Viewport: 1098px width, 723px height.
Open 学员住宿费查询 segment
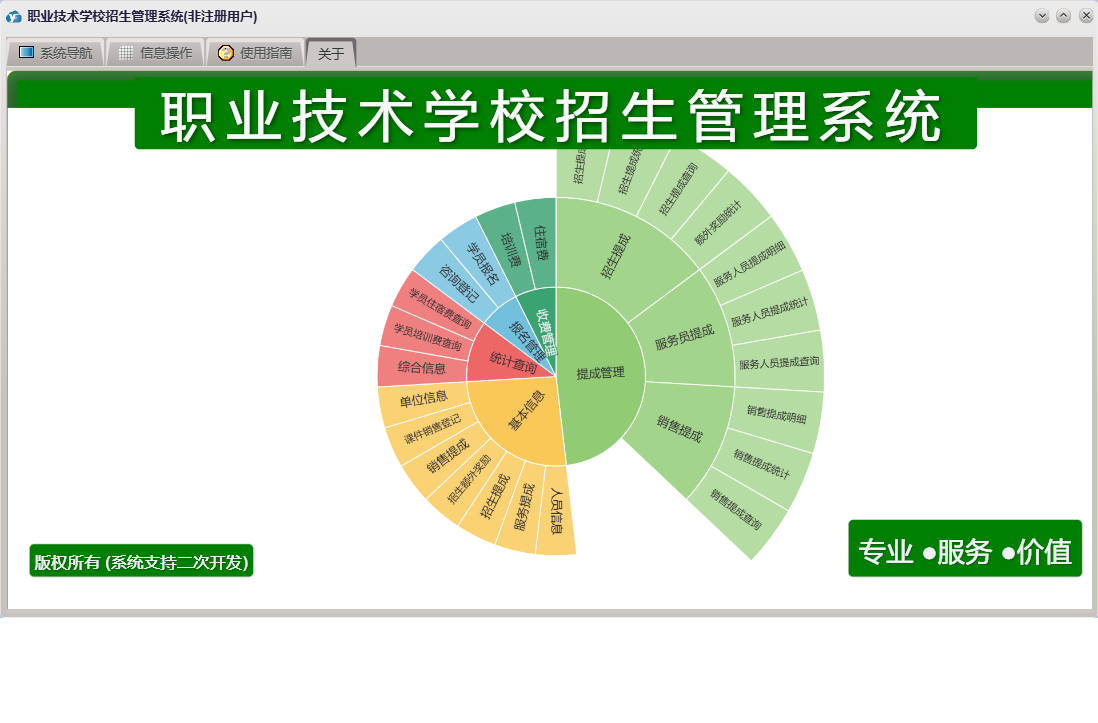(x=440, y=310)
